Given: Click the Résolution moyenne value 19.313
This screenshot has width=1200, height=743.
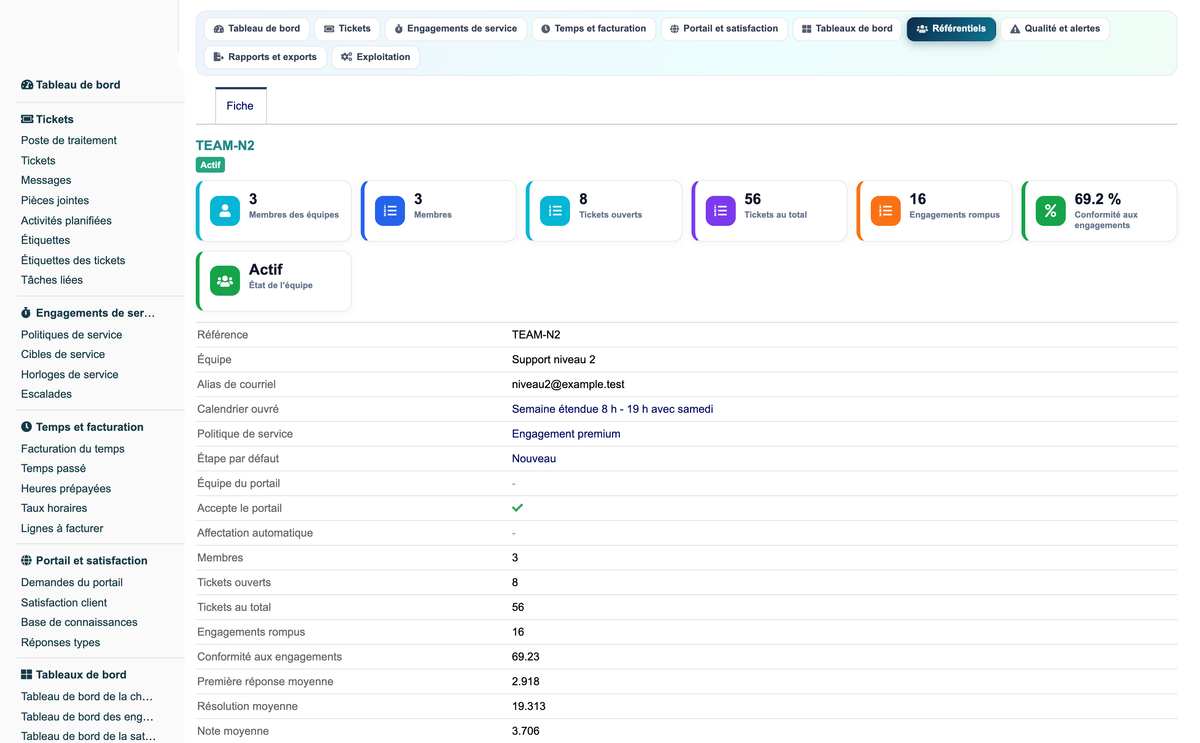Looking at the screenshot, I should coord(529,707).
